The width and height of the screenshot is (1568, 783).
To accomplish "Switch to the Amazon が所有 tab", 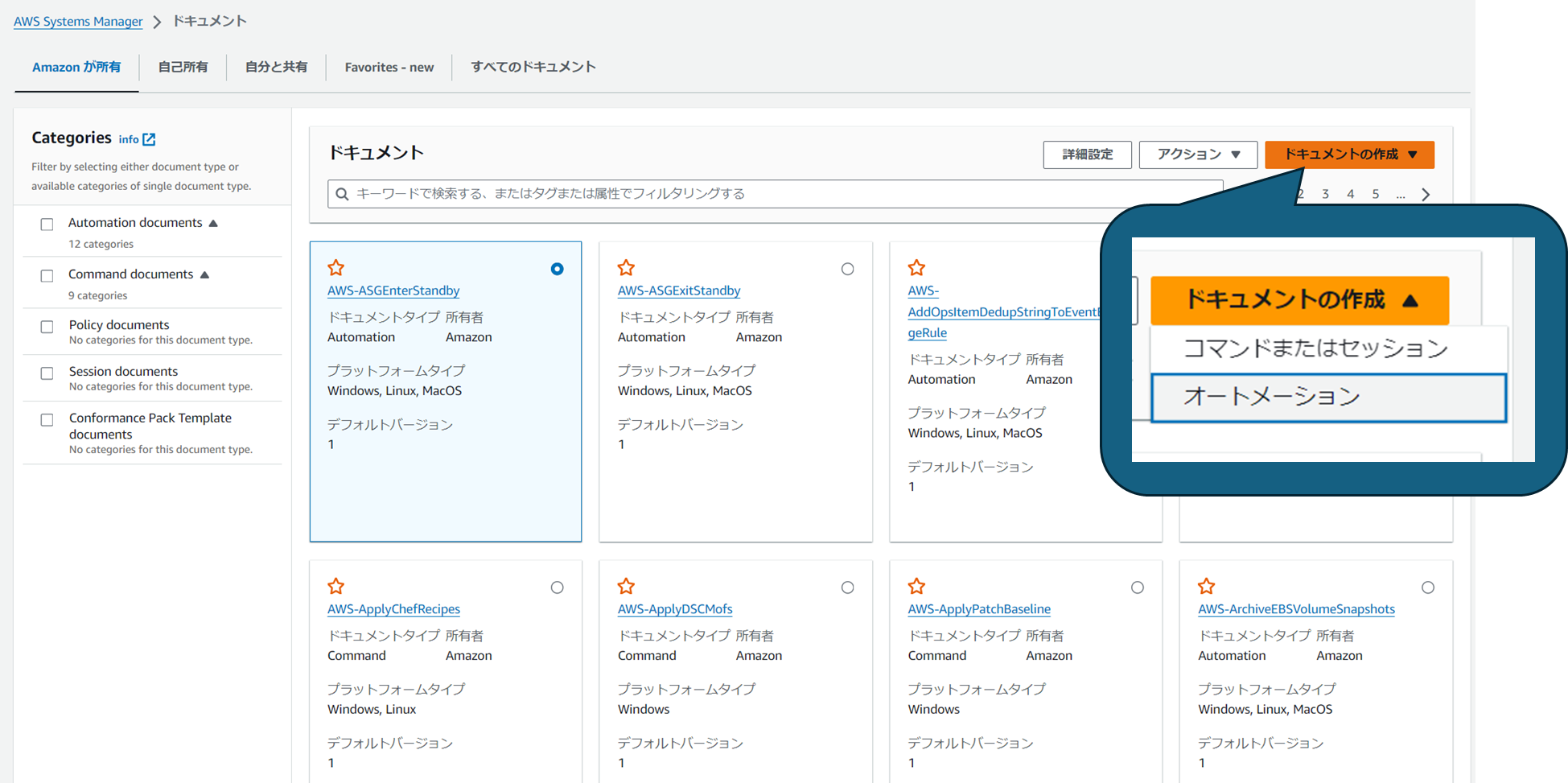I will (x=76, y=68).
